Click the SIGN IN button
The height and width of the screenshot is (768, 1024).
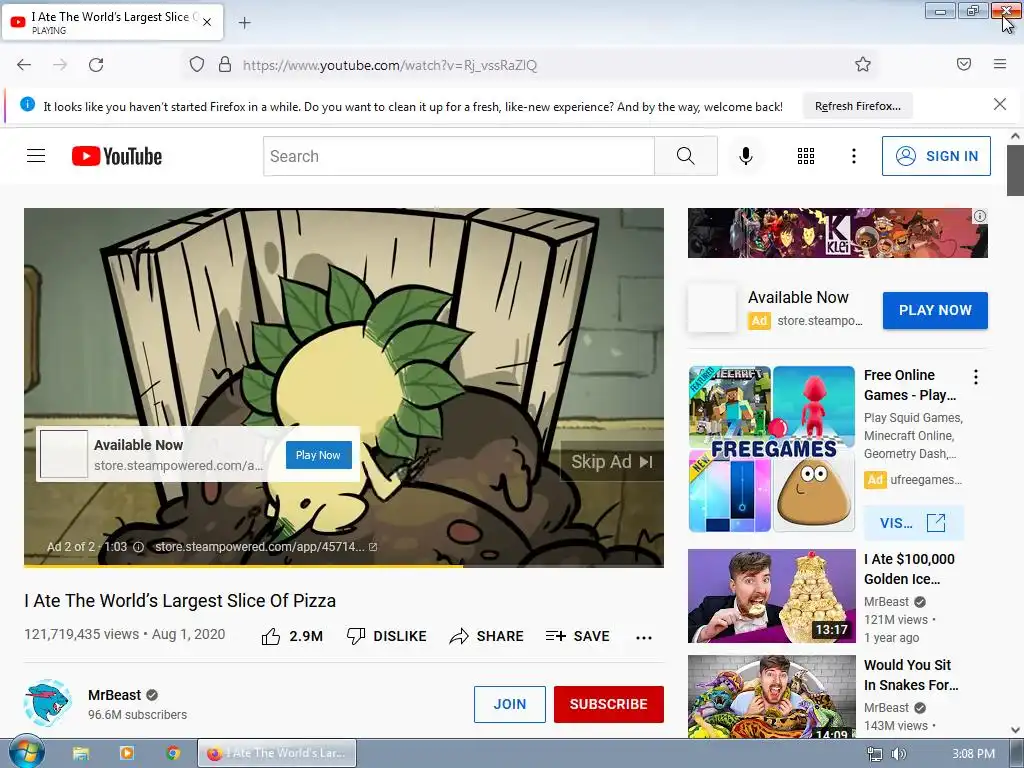pos(936,156)
